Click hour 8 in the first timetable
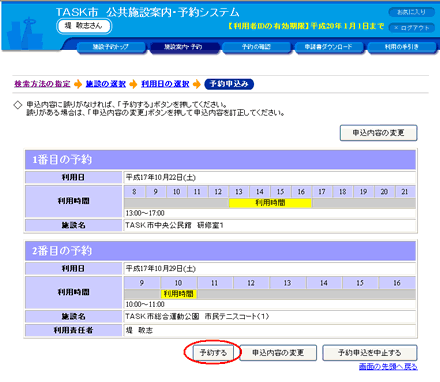This screenshot has height=382, width=440. pyautogui.click(x=134, y=192)
